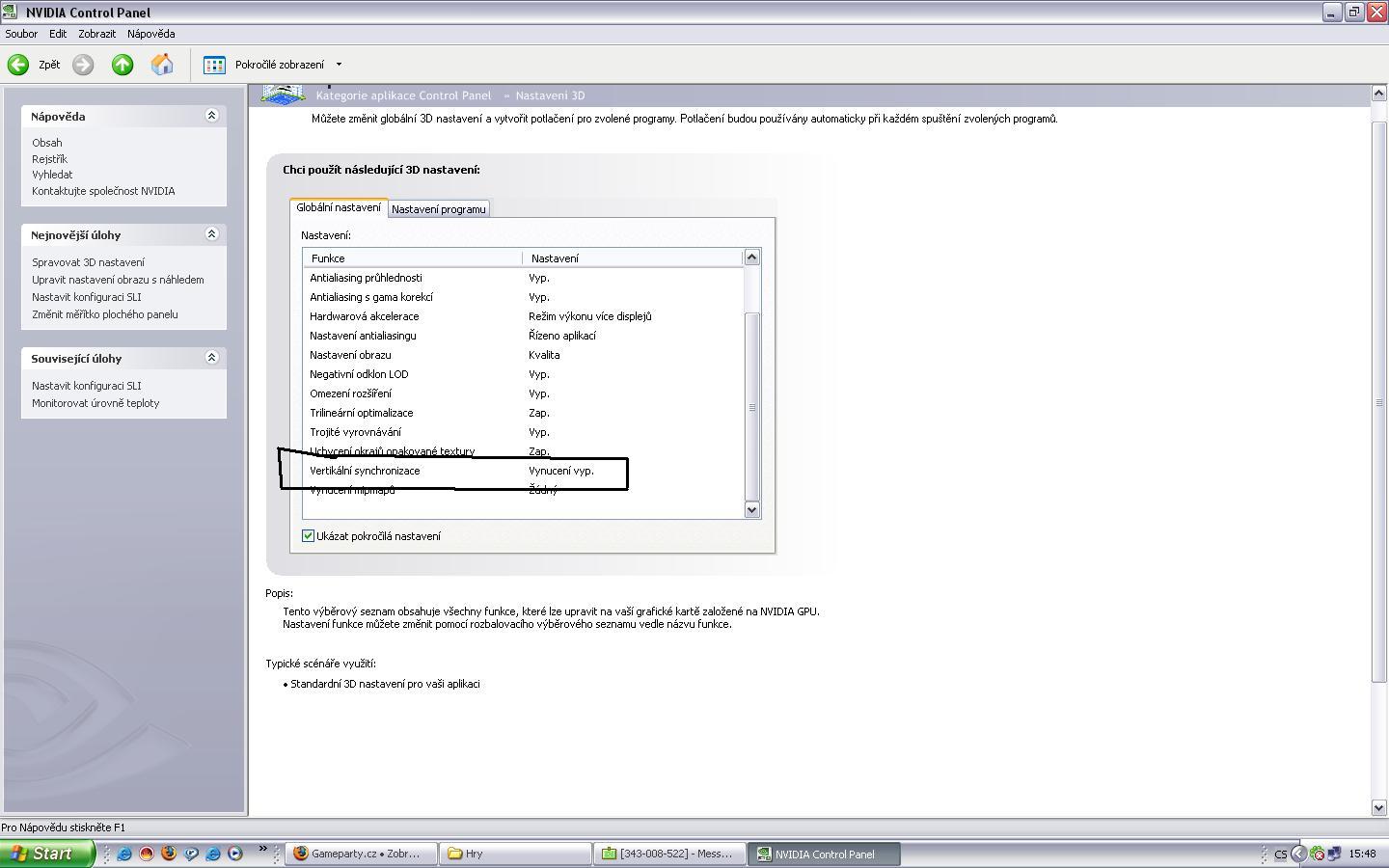Go to the Home icon in toolbar
The height and width of the screenshot is (868, 1389).
162,65
